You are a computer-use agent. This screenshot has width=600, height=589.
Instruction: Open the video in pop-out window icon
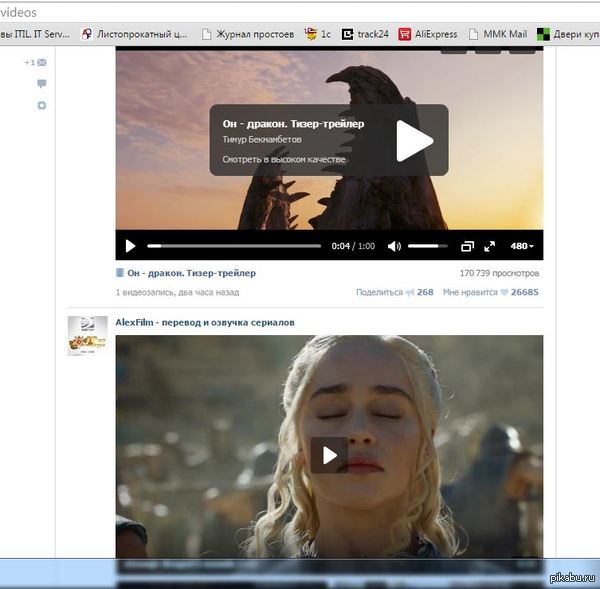tap(467, 246)
